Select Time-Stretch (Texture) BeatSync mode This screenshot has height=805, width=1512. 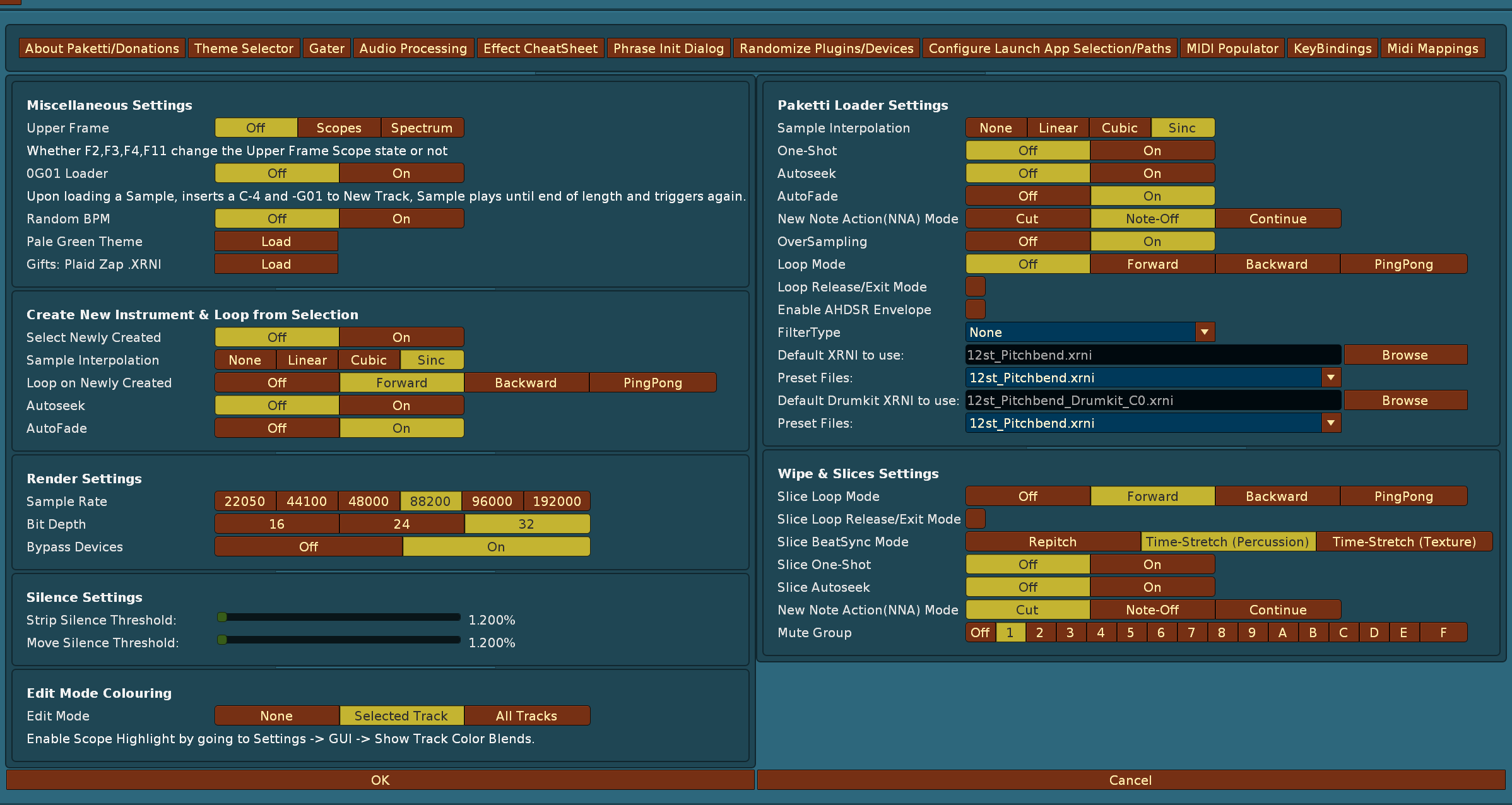(1403, 541)
